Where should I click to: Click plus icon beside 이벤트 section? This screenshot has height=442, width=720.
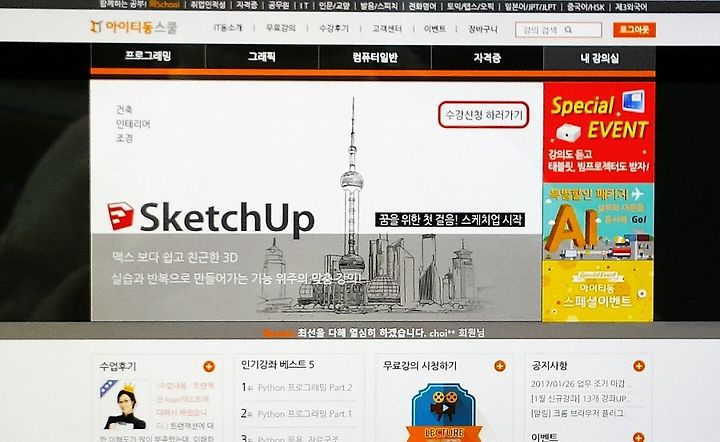coord(639,436)
